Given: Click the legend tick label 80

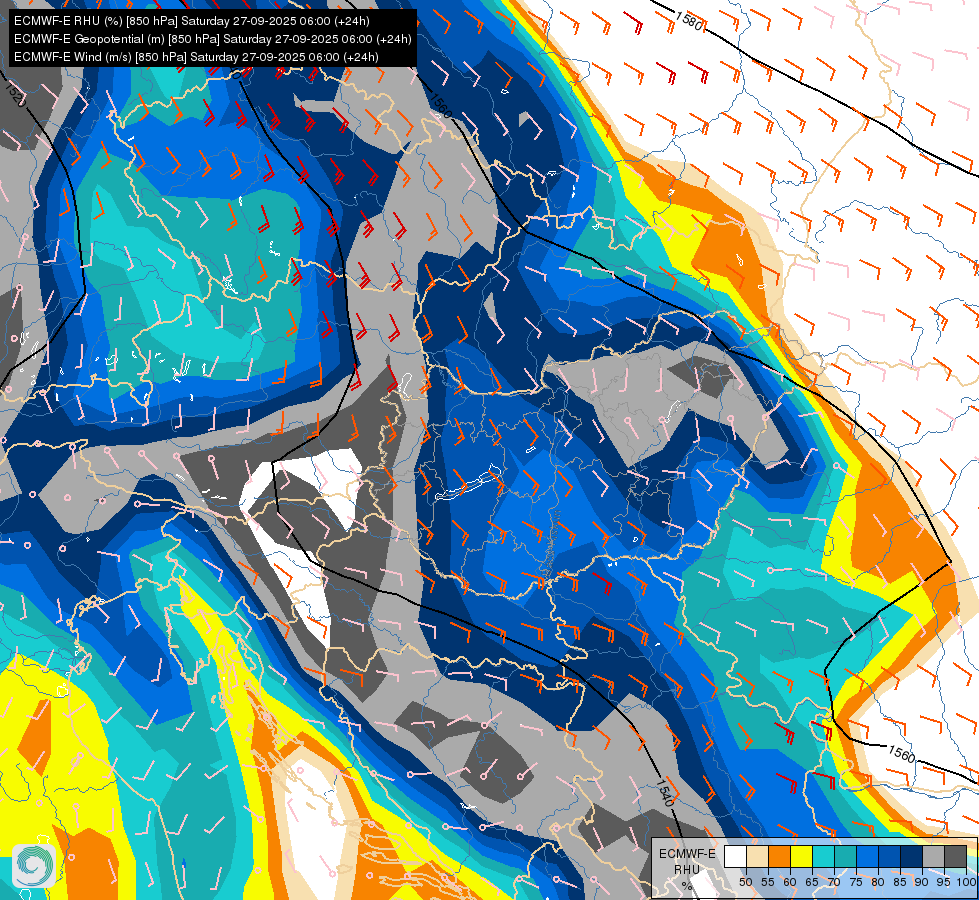Looking at the screenshot, I should coord(878,882).
